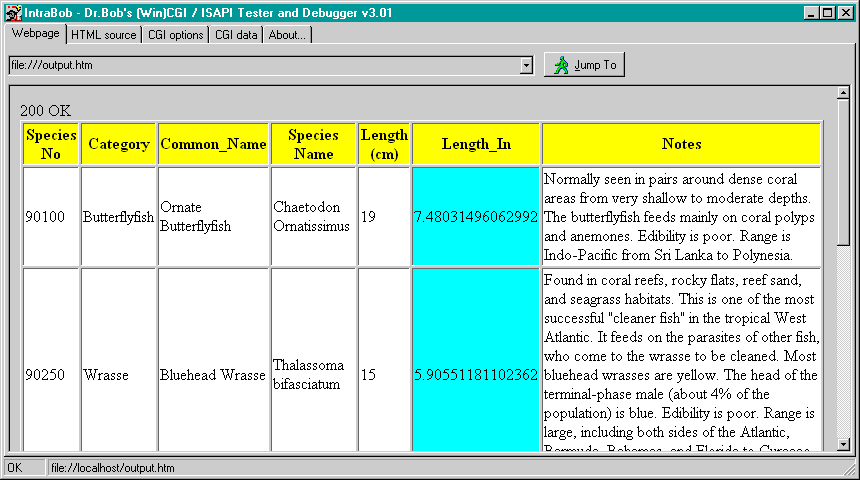Click the cyan Length_In cell 7.48031496062992
The image size is (860, 480).
[476, 216]
